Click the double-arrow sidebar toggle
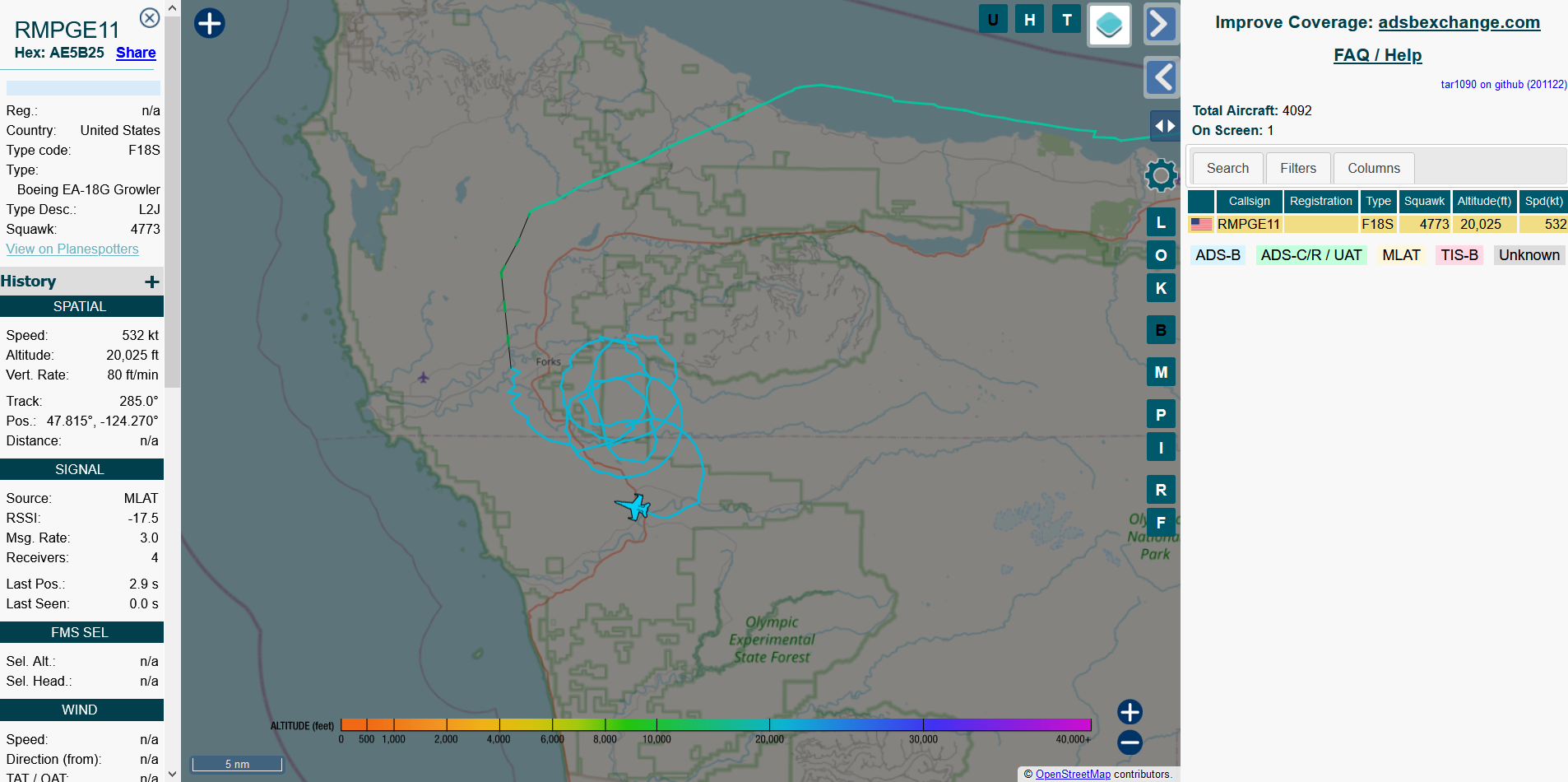This screenshot has width=1568, height=782. click(1164, 126)
